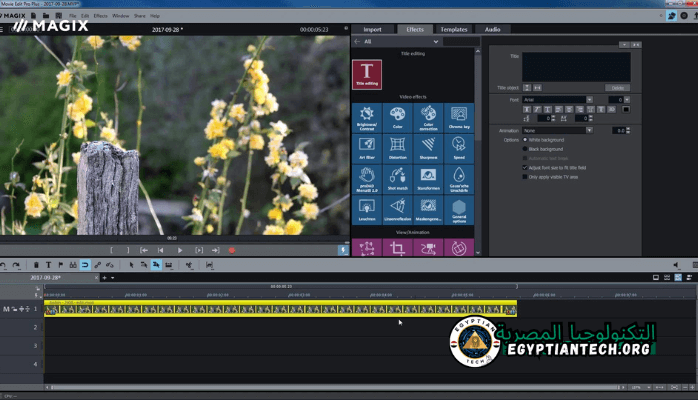The image size is (698, 400).
Task: Open the Effects menu
Action: click(101, 16)
